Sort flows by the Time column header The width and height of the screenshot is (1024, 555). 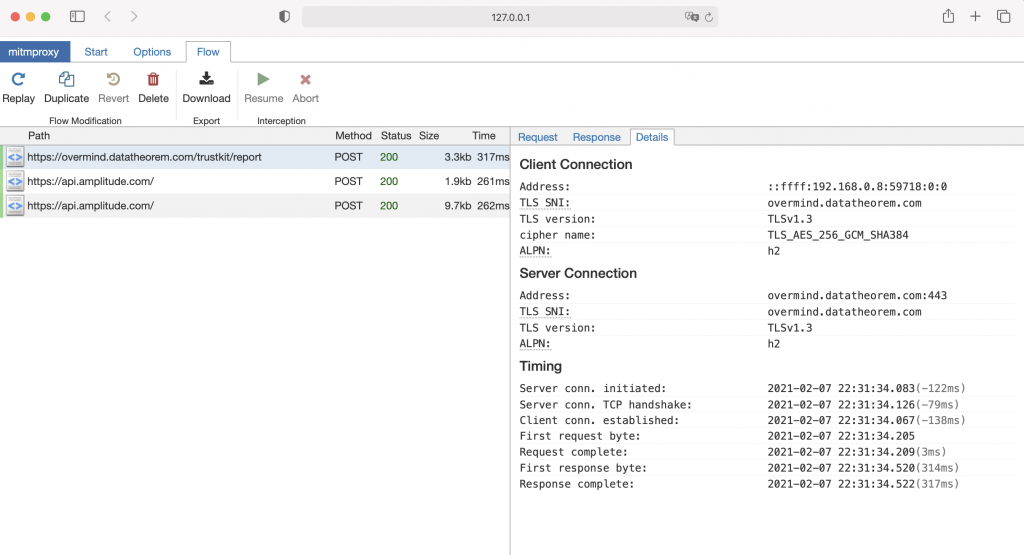tap(484, 135)
